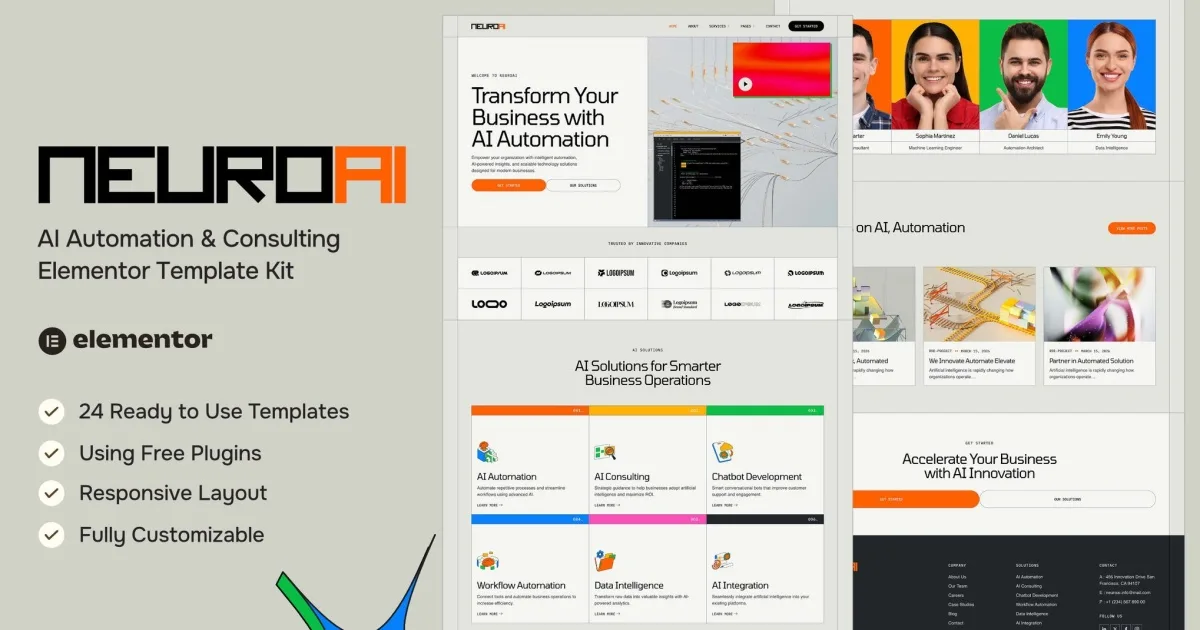
Task: Click Learn More under AI Integration
Action: [x=724, y=614]
